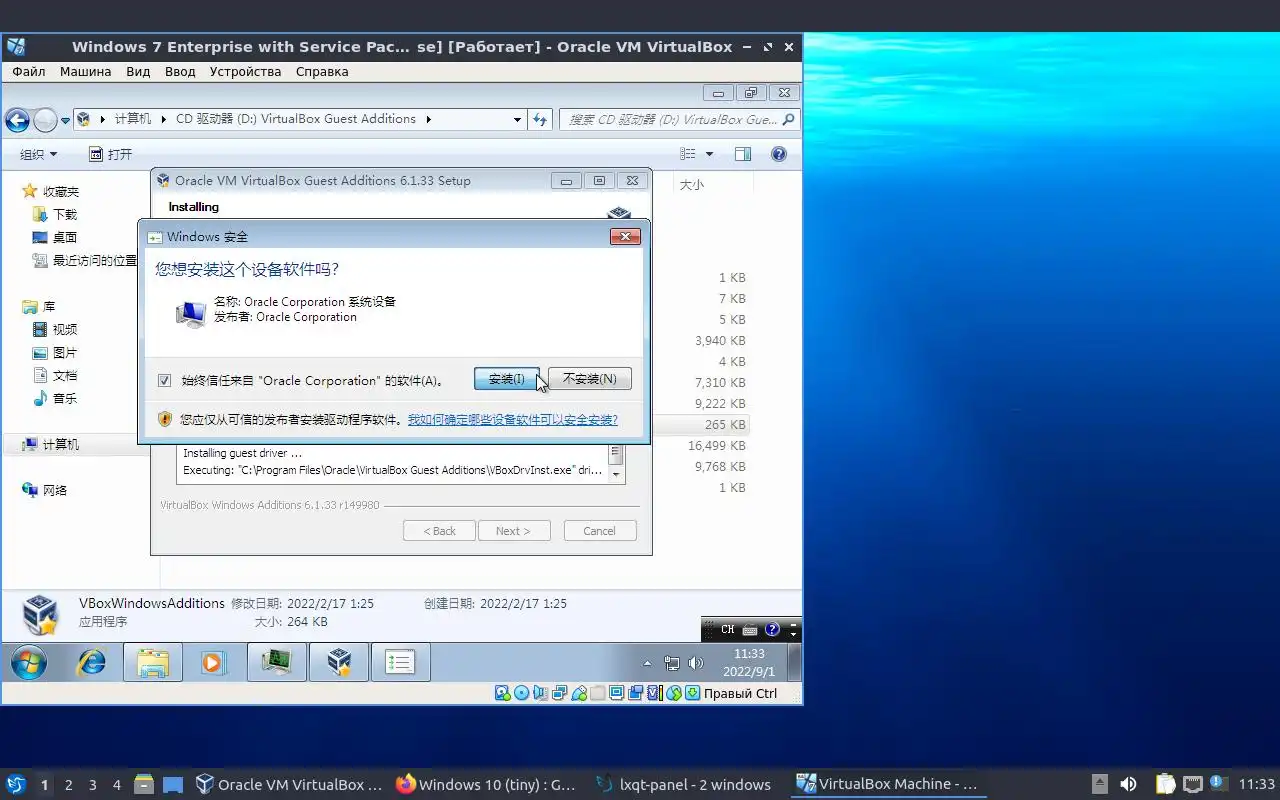Viewport: 1280px width, 800px height.
Task: Click VirtualBox display status icon
Action: [617, 693]
